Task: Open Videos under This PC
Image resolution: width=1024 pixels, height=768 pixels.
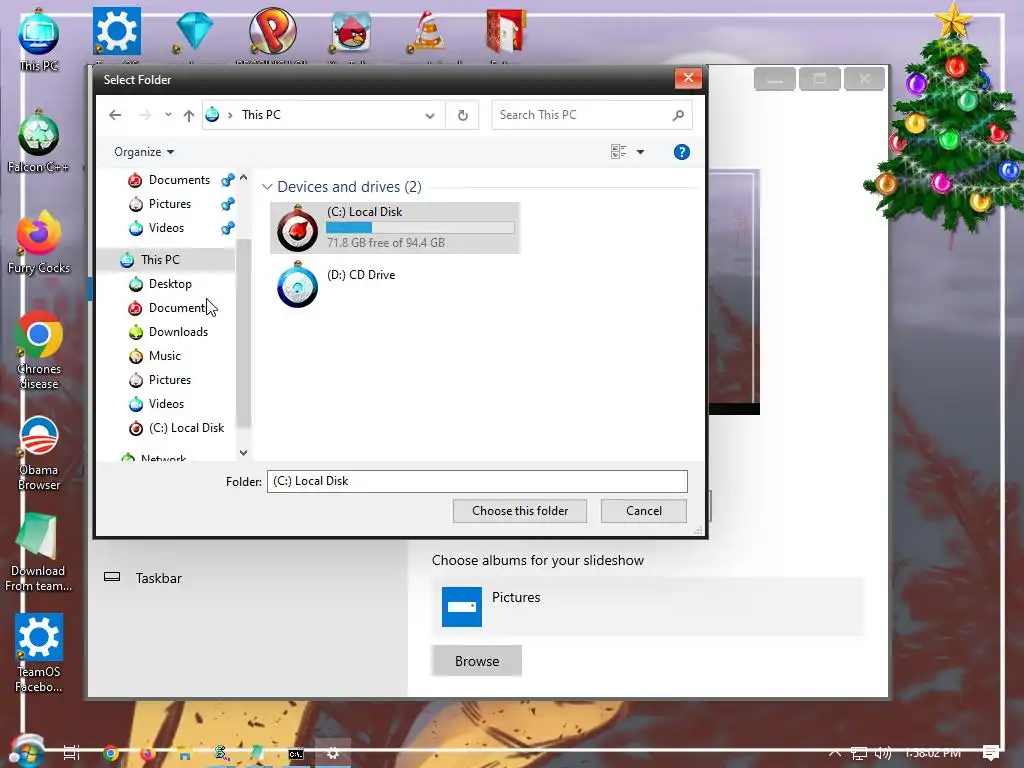Action: click(x=166, y=404)
